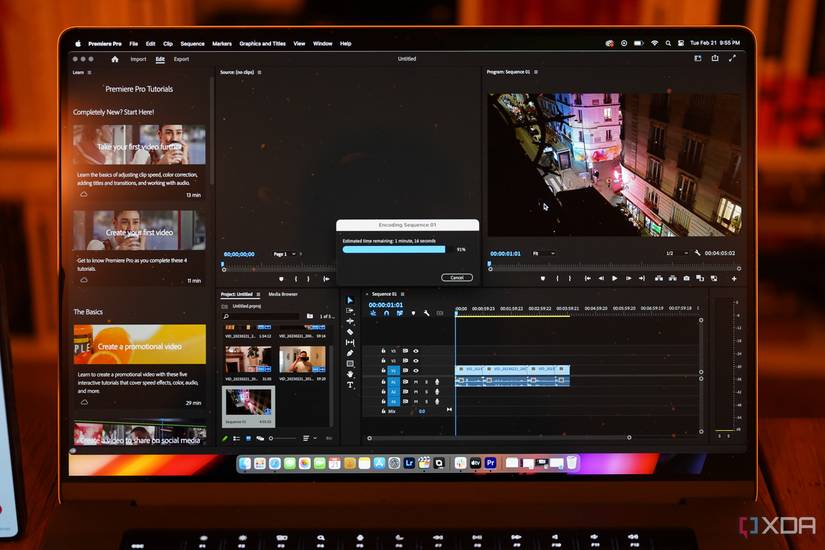Viewport: 825px width, 550px height.
Task: Switch Project panel to list view
Action: point(236,438)
